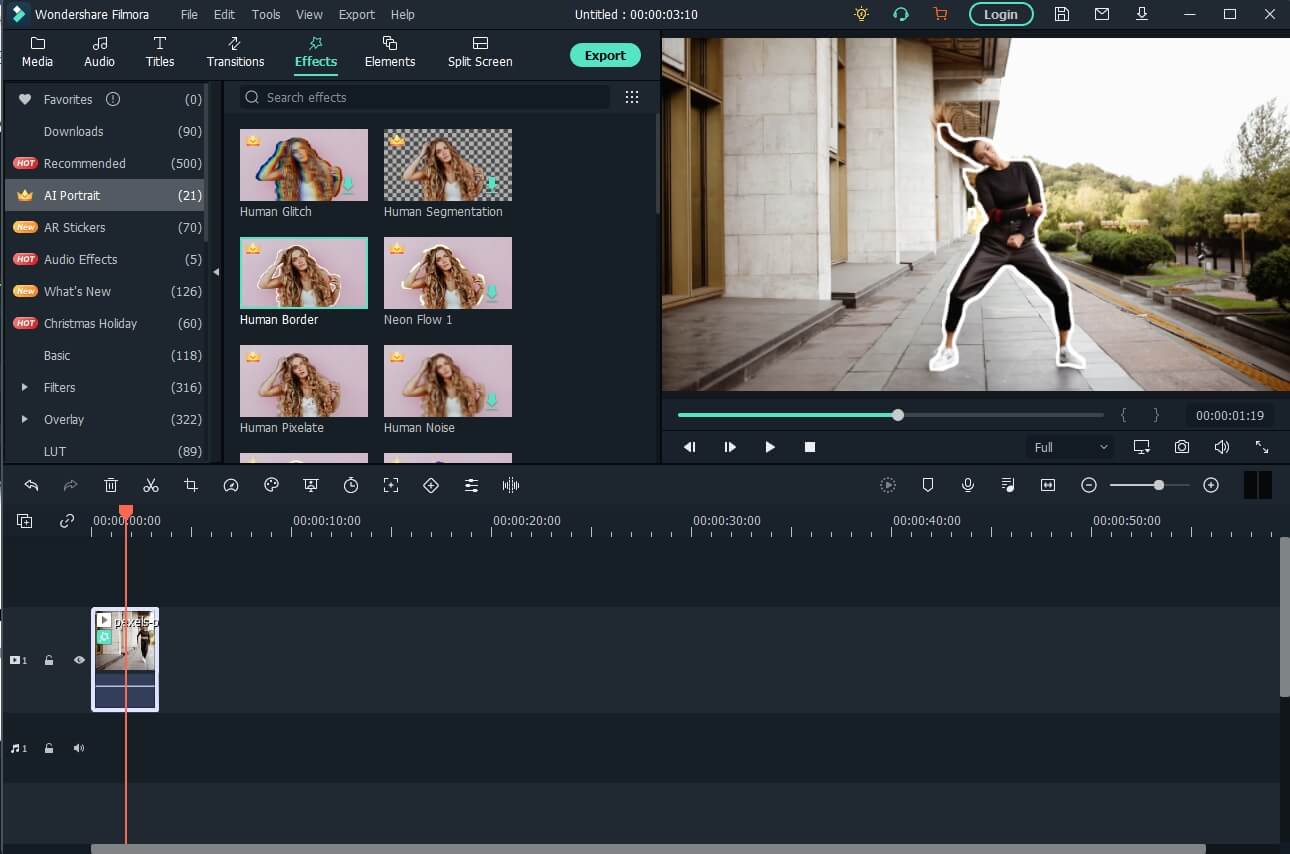
Task: Select AI Portrait category
Action: (x=105, y=195)
